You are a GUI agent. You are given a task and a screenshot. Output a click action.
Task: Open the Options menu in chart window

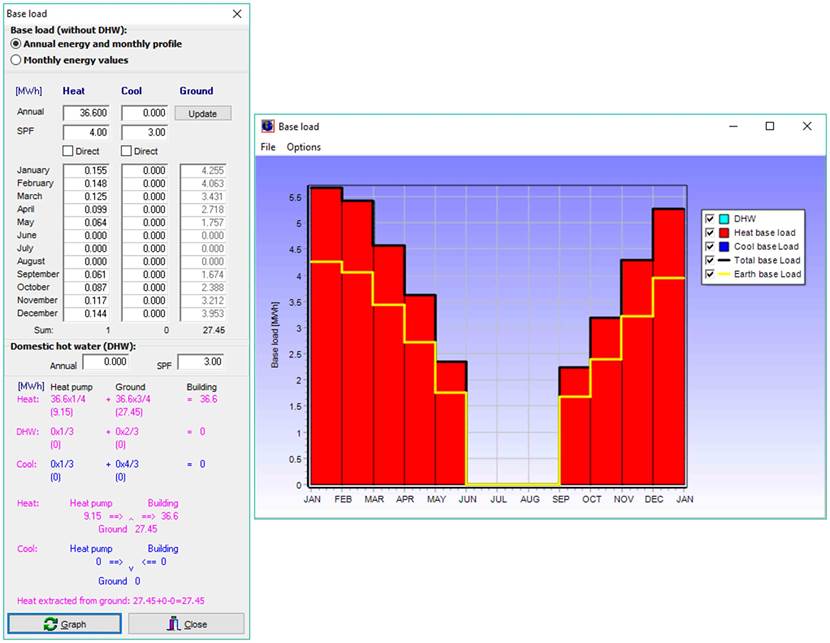click(304, 147)
